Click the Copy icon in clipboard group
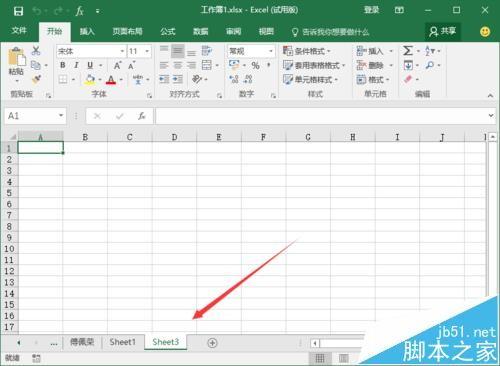 coord(35,65)
